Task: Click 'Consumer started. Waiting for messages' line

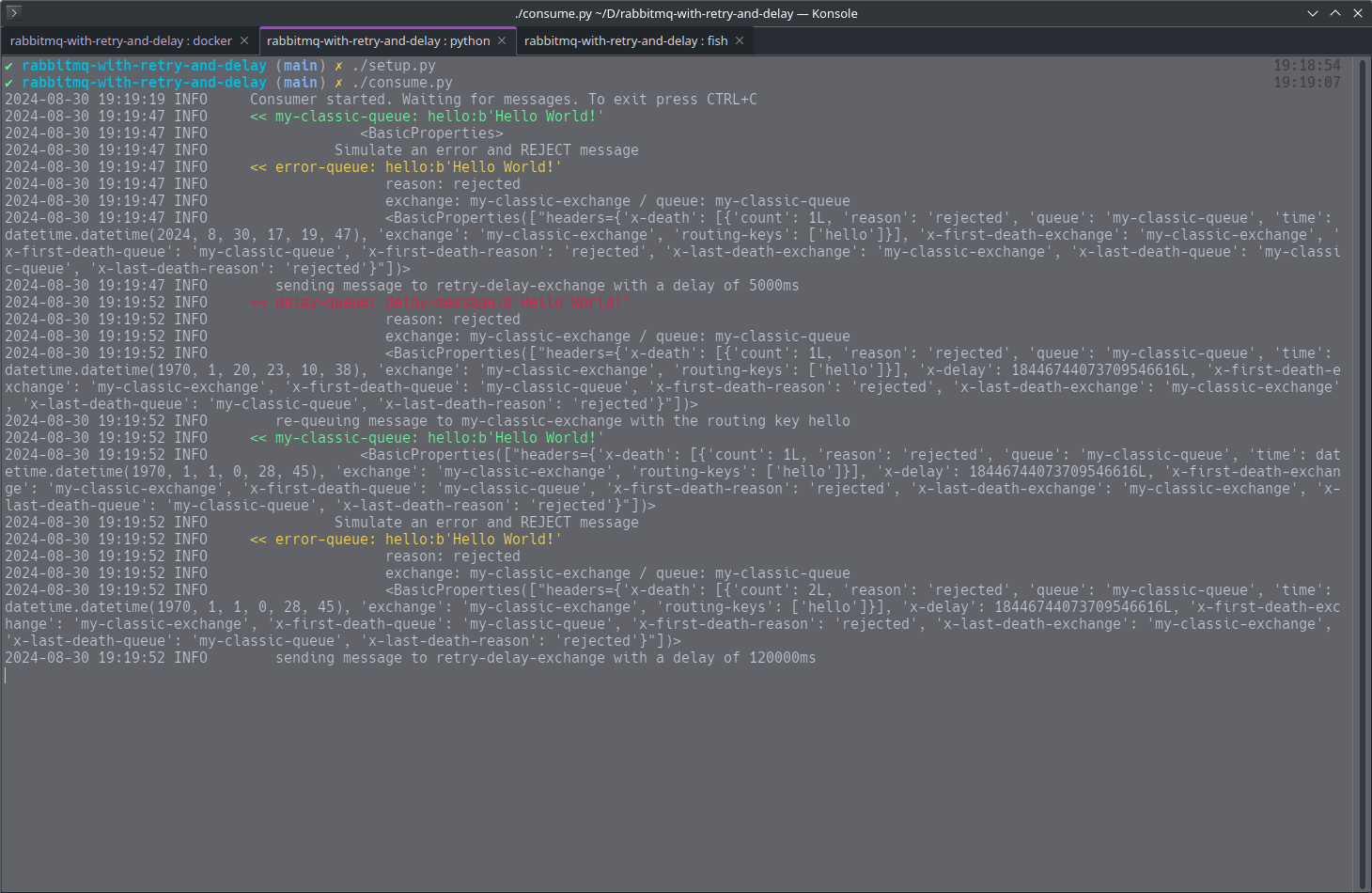Action: 503,100
